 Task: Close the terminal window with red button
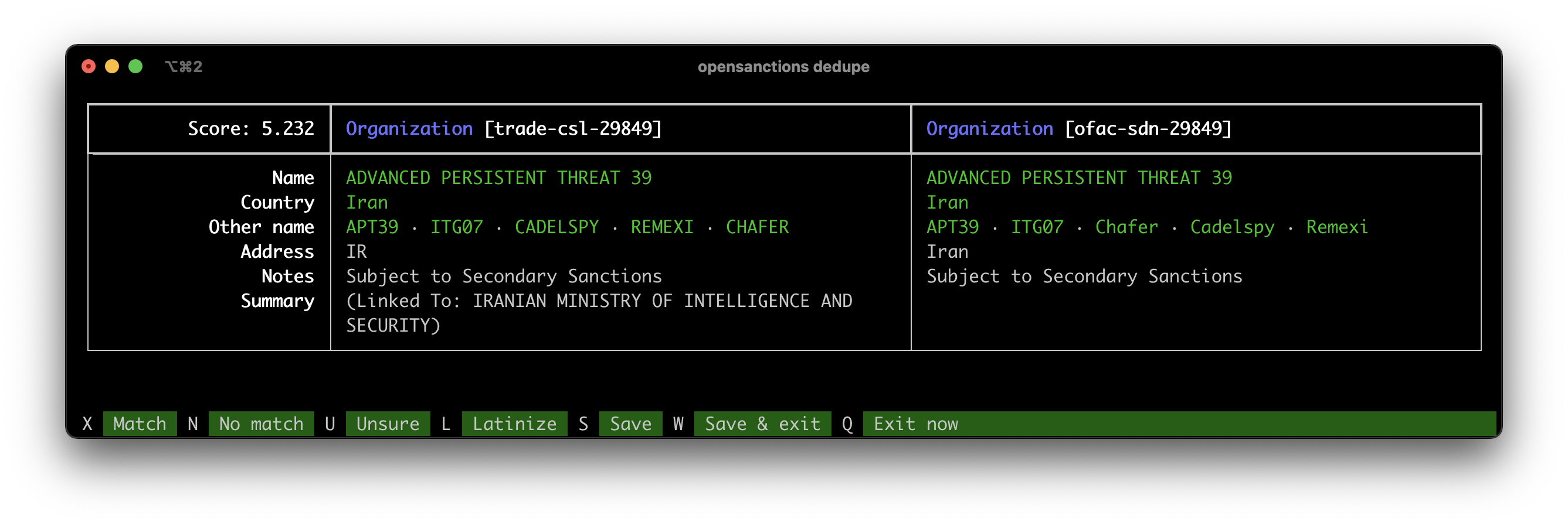(x=89, y=66)
